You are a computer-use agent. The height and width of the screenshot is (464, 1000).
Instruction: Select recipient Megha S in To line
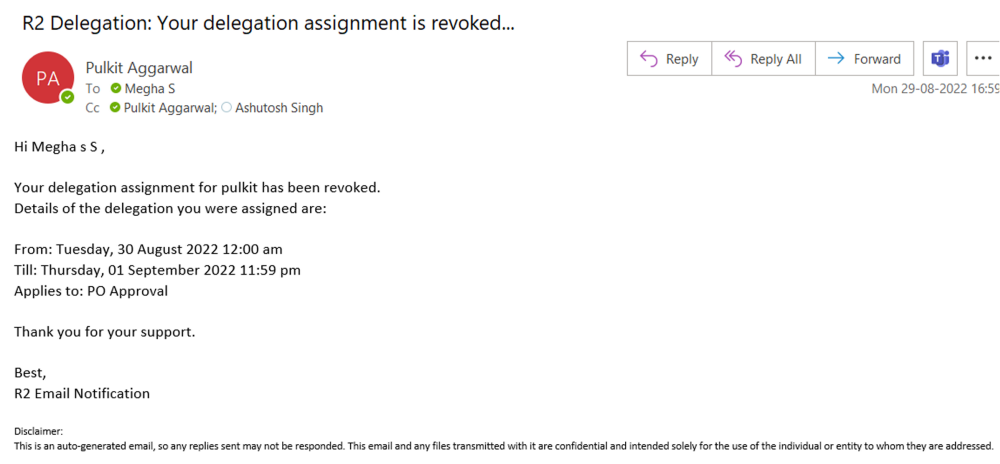150,88
